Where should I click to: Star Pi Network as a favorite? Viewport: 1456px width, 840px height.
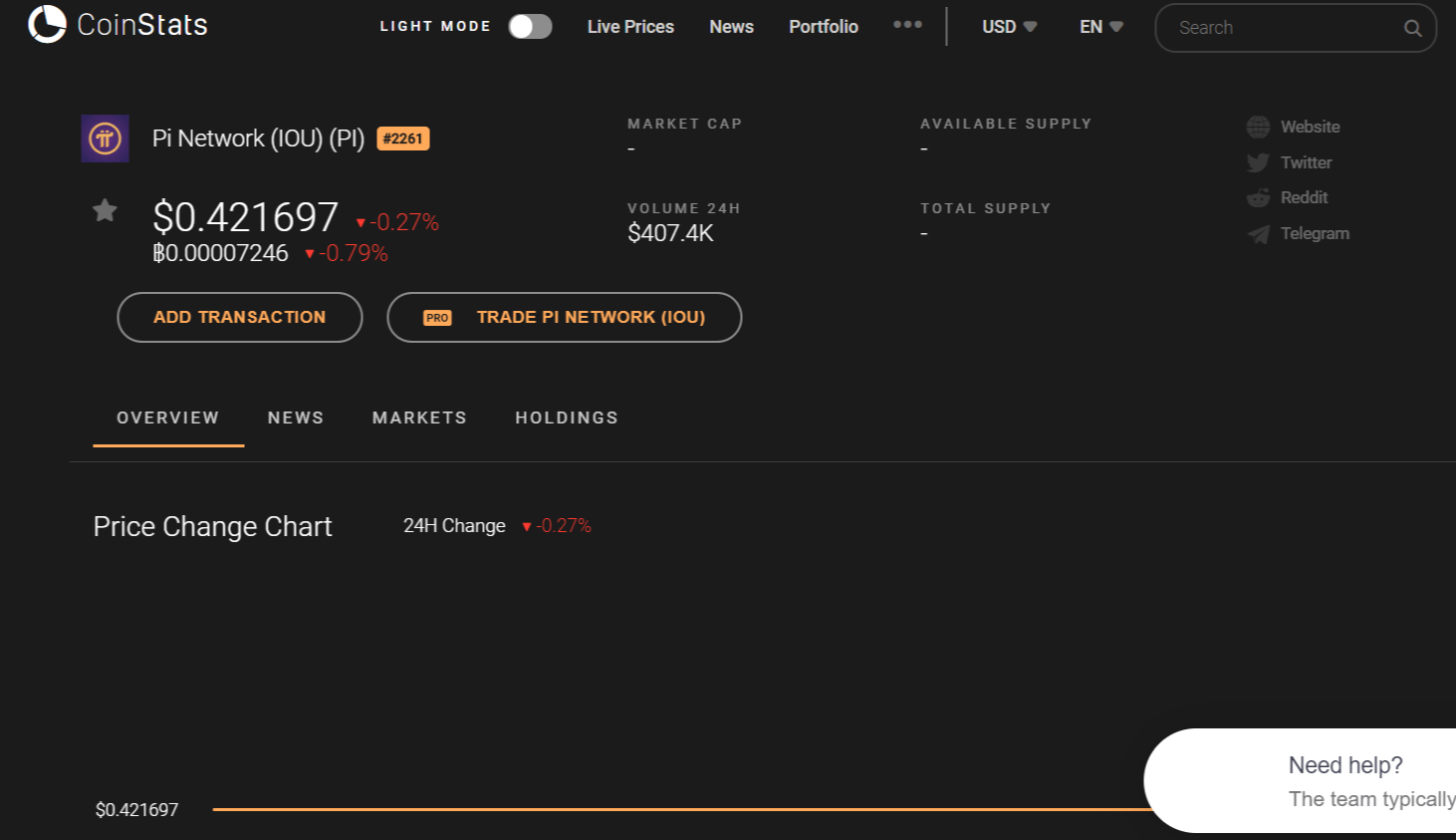tap(105, 210)
